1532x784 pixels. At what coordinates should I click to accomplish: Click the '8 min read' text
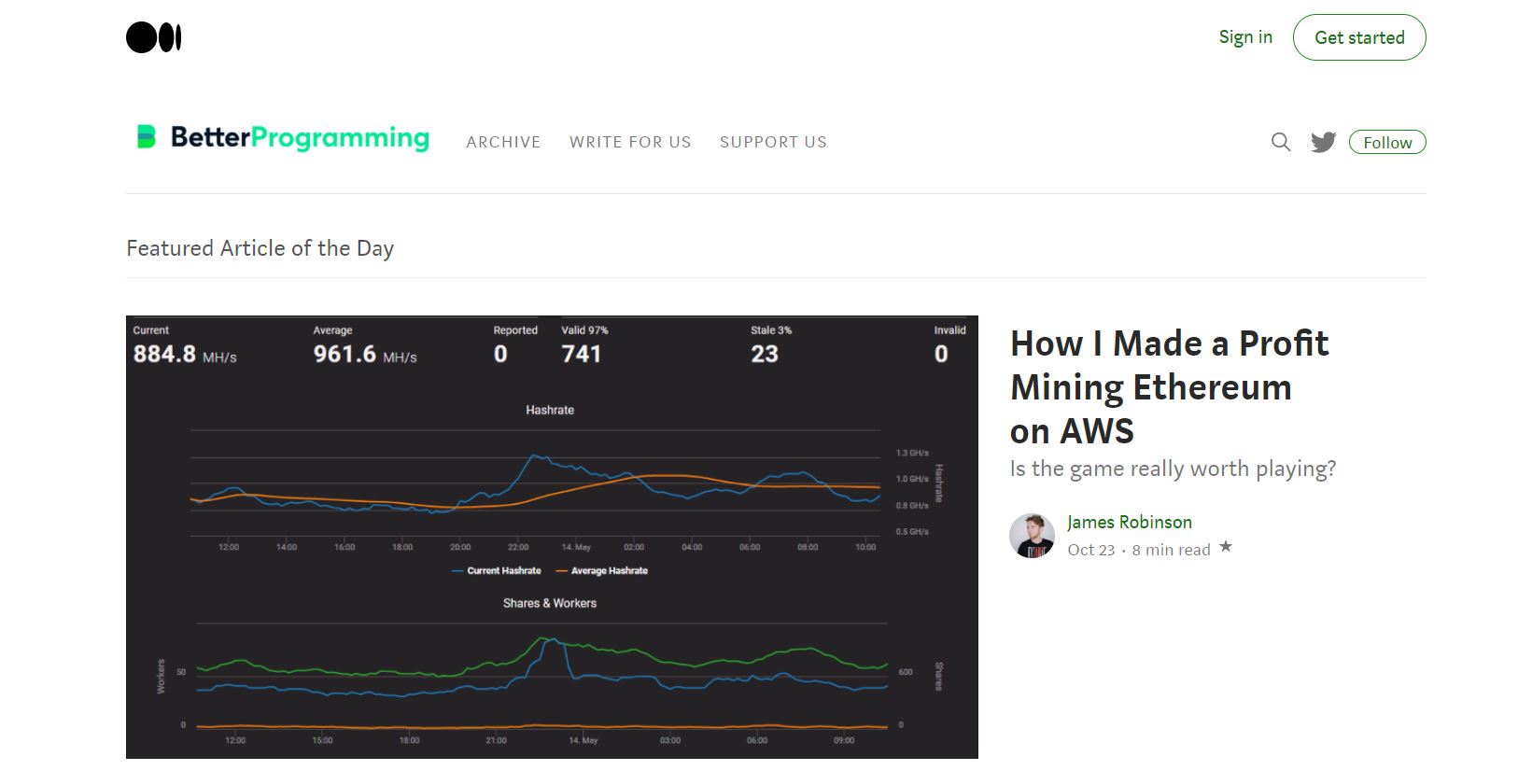[1171, 550]
